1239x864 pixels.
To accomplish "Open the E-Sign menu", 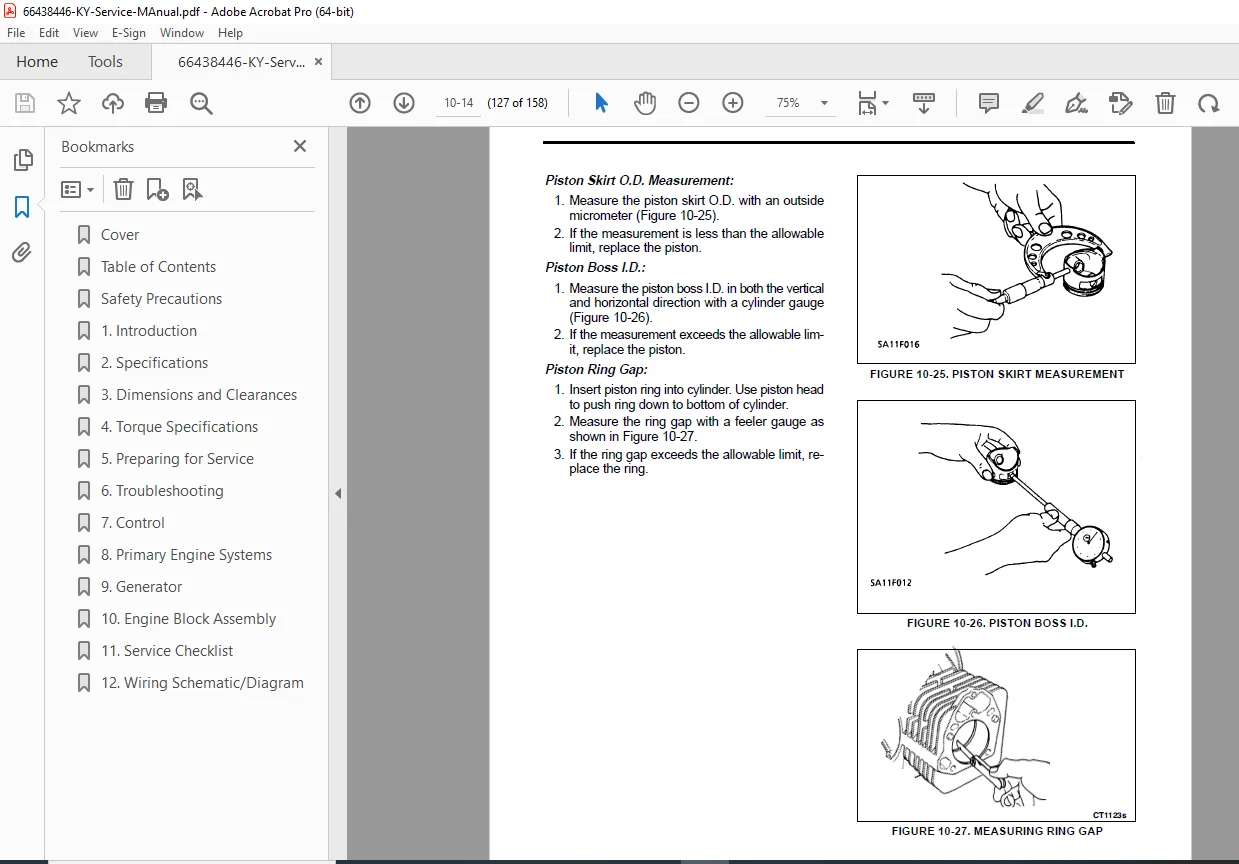I will coord(129,32).
